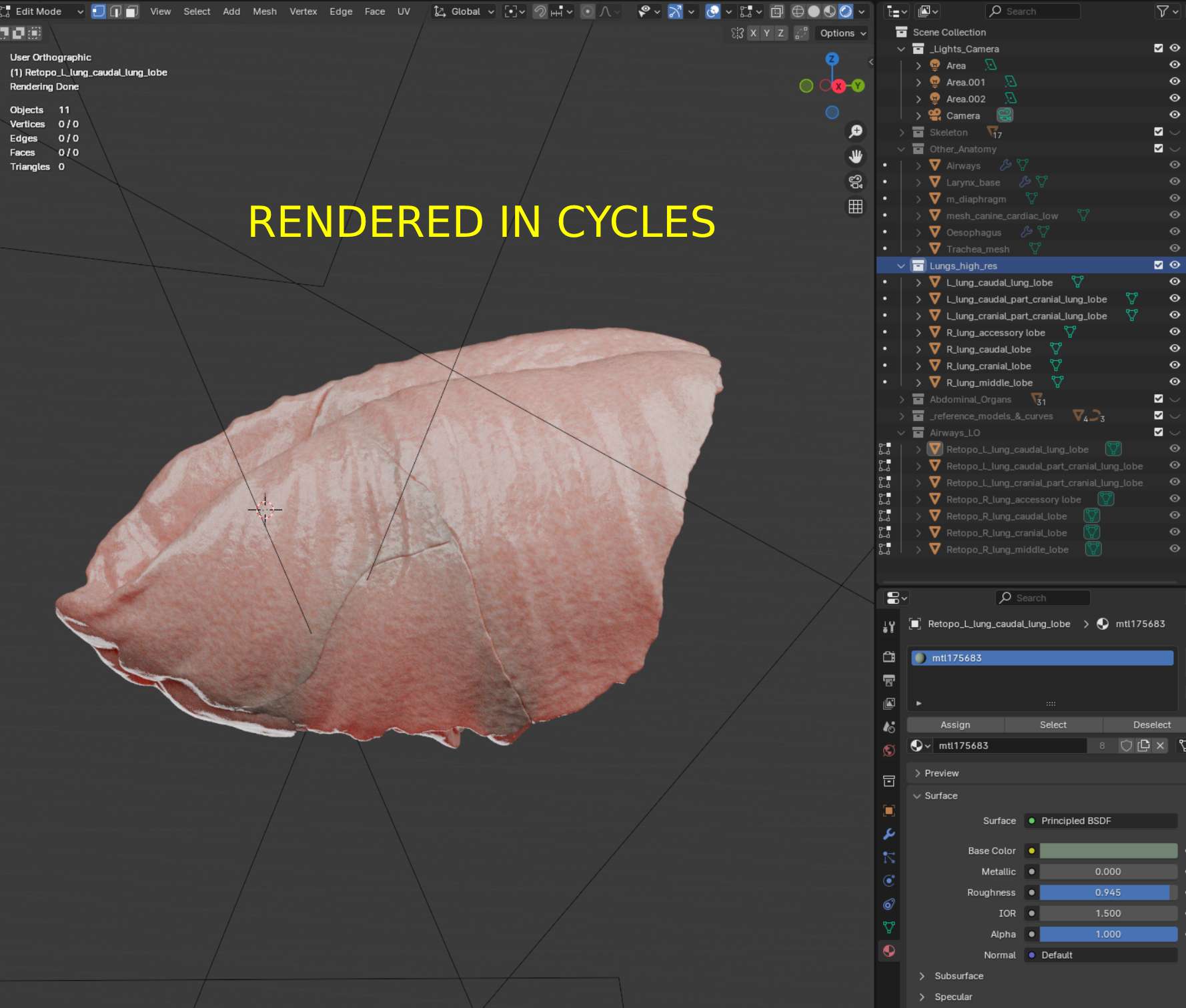Viewport: 1186px width, 1008px height.
Task: Toggle visibility of Area.001 light
Action: tap(1175, 82)
